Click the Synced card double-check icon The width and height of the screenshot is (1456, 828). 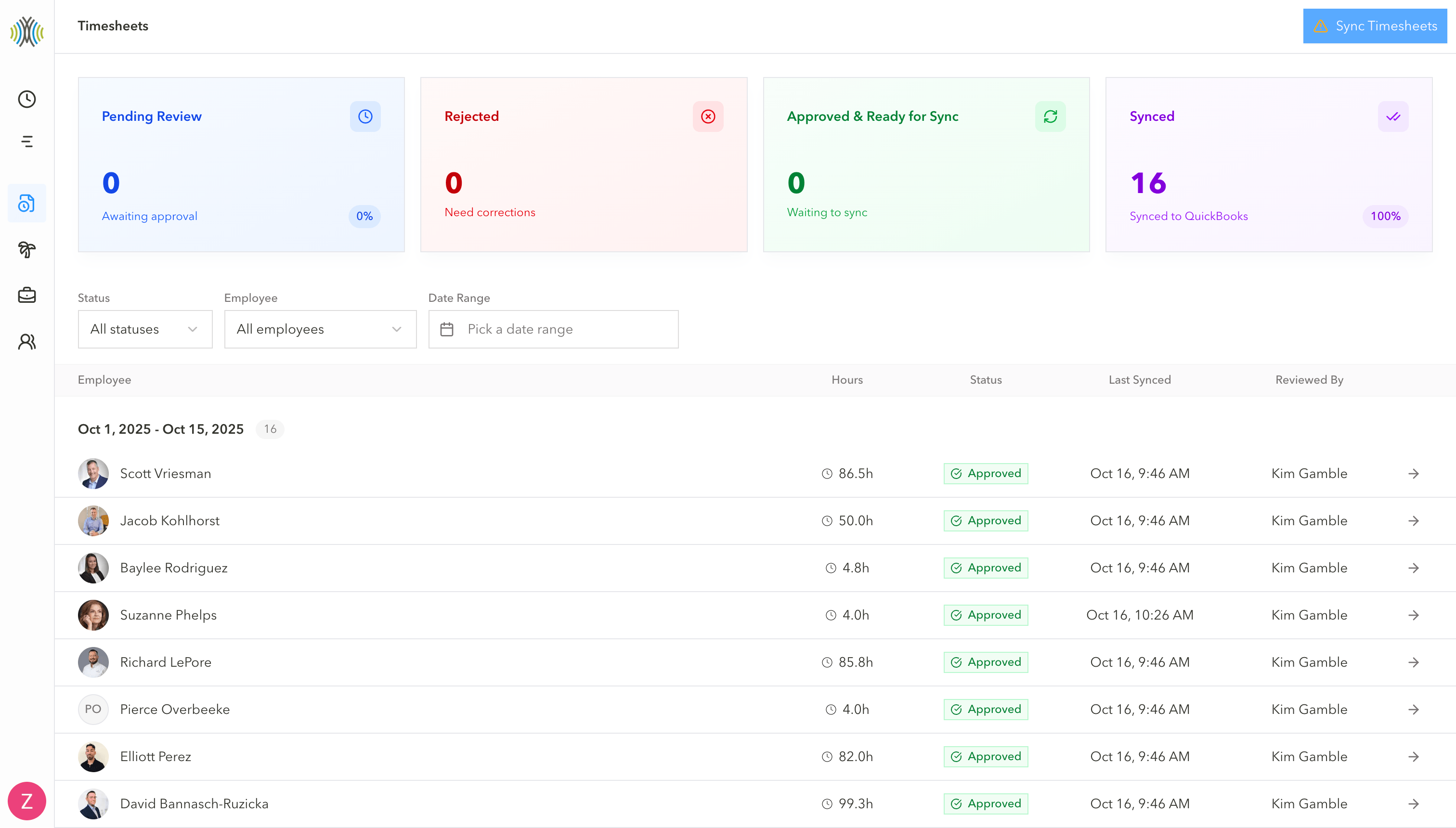[1393, 116]
